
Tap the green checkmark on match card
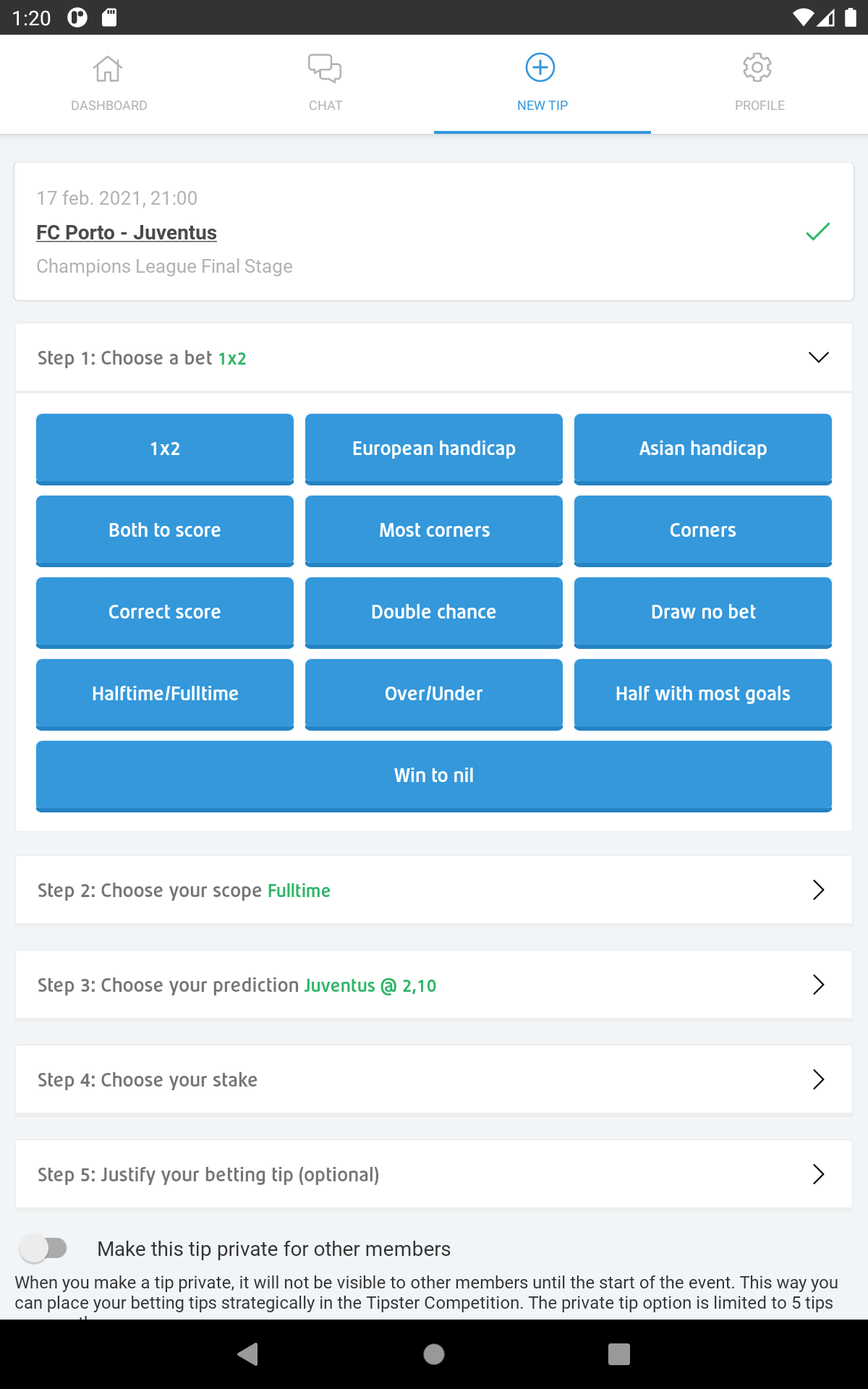[x=817, y=231]
